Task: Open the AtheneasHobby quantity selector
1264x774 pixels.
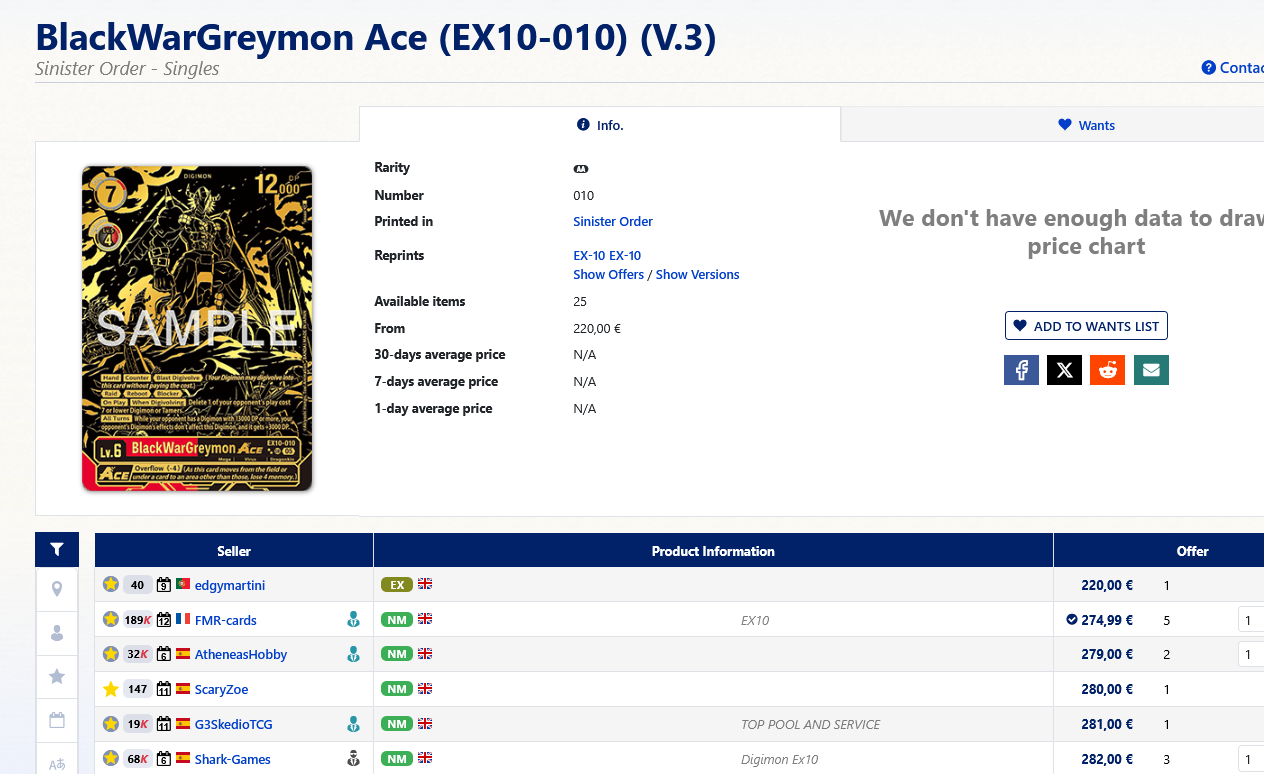Action: click(1251, 654)
